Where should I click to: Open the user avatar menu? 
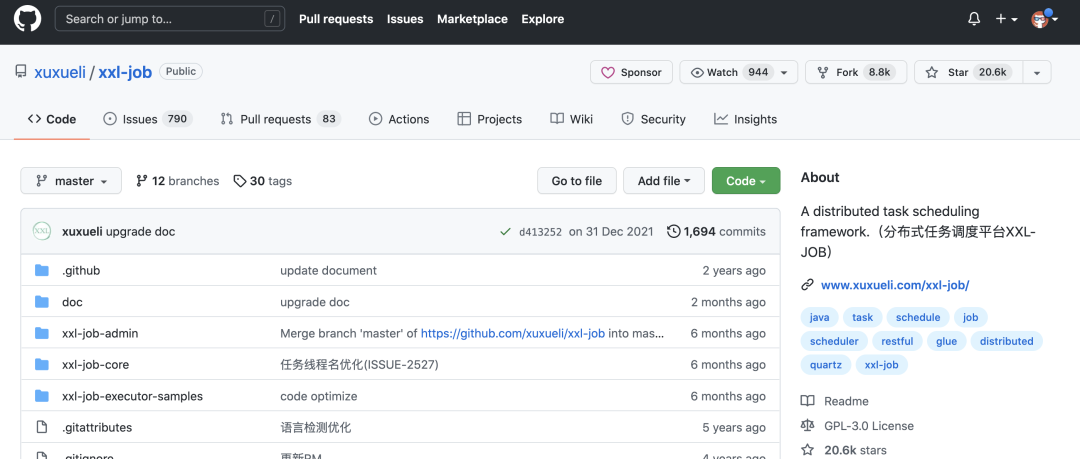click(1044, 19)
